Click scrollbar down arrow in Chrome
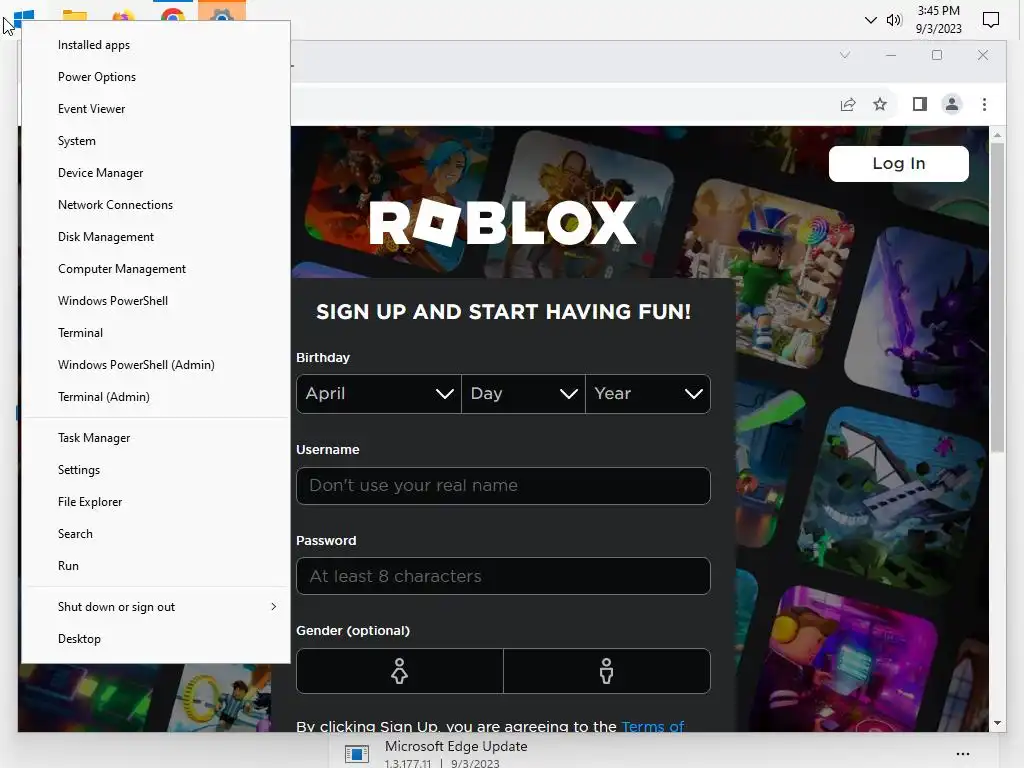 [x=997, y=723]
